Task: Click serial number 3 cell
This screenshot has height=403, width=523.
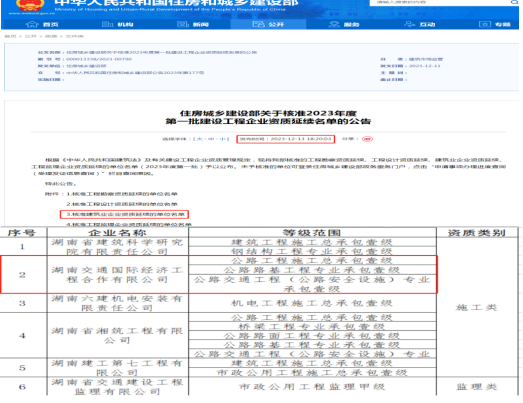Action: pos(22,303)
